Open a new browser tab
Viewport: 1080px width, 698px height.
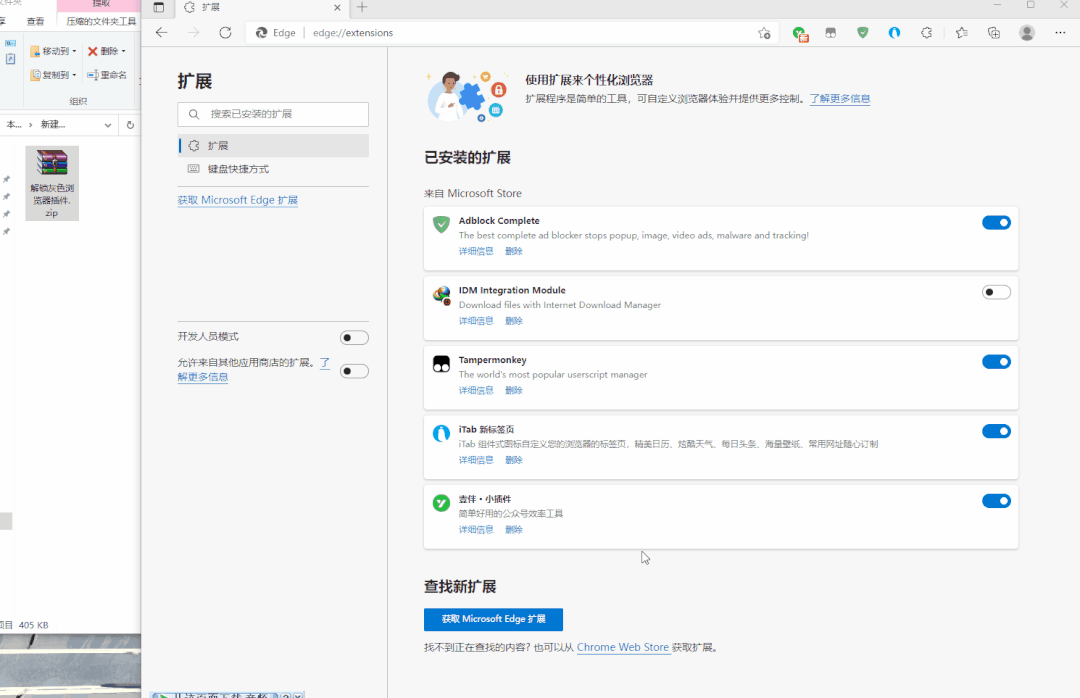(362, 8)
